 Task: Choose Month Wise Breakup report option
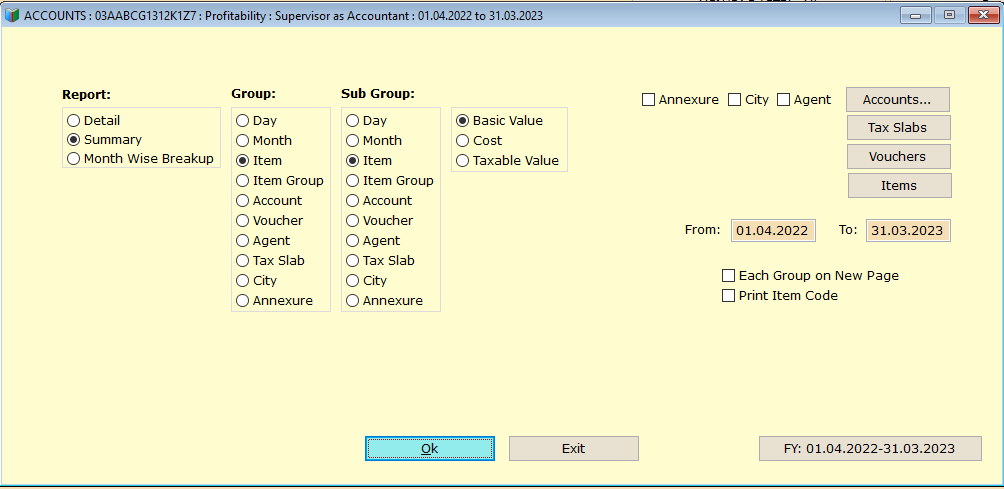(140, 159)
